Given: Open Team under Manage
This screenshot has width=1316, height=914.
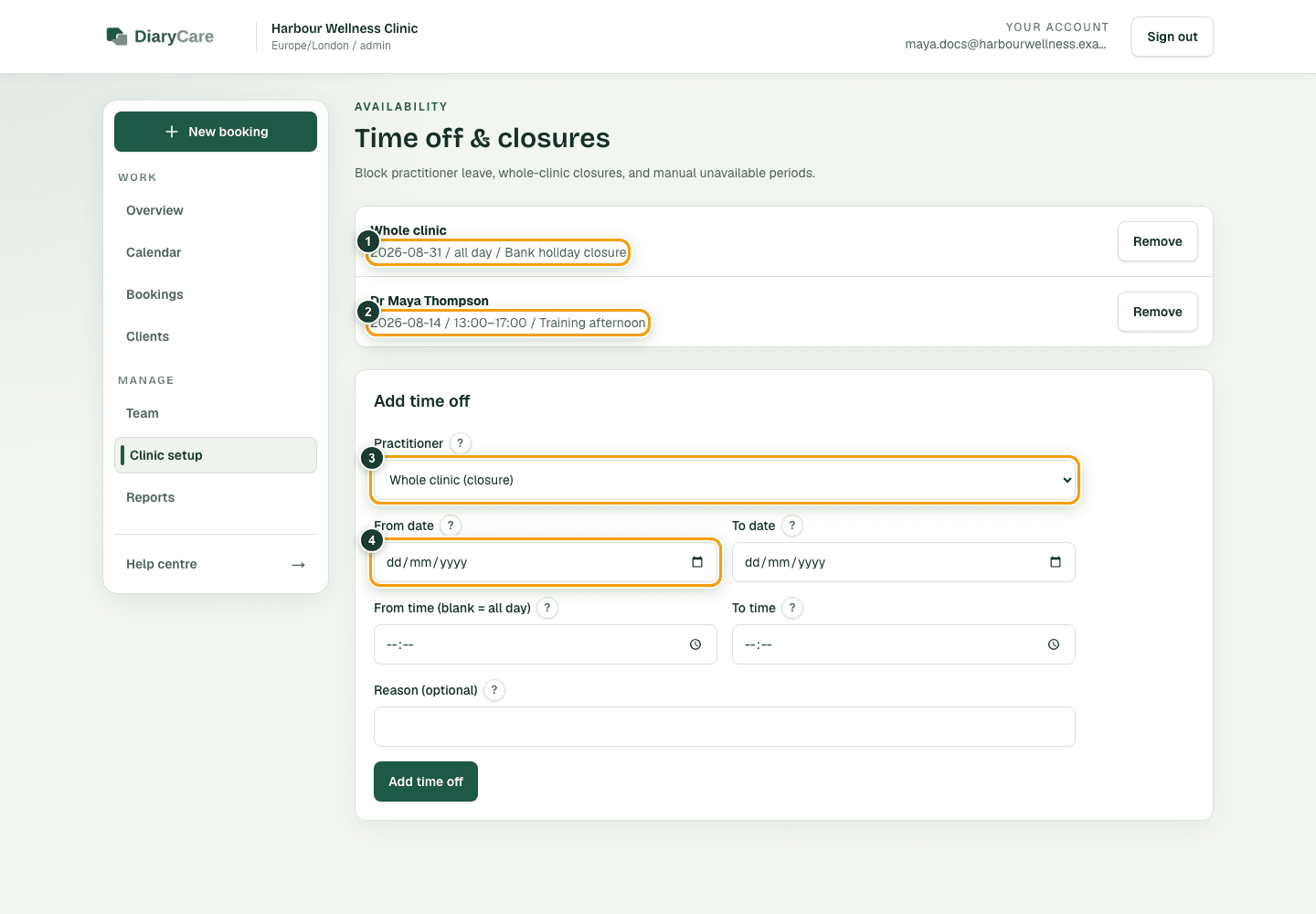Looking at the screenshot, I should click(216, 413).
